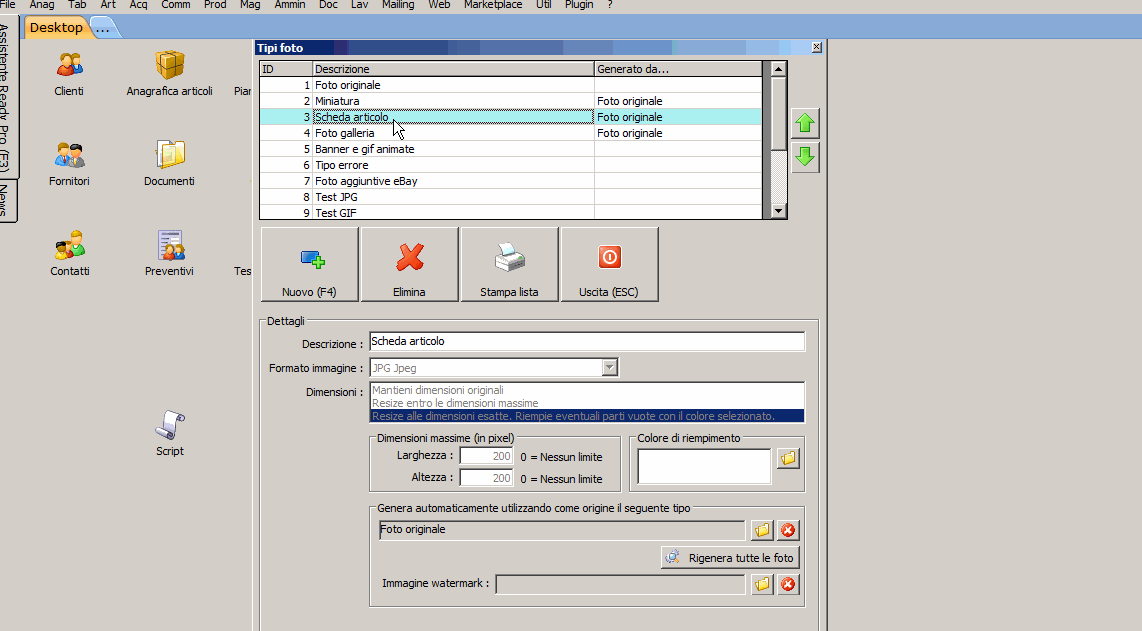Image resolution: width=1142 pixels, height=631 pixels.
Task: Browse for watermark image folder icon
Action: [763, 584]
